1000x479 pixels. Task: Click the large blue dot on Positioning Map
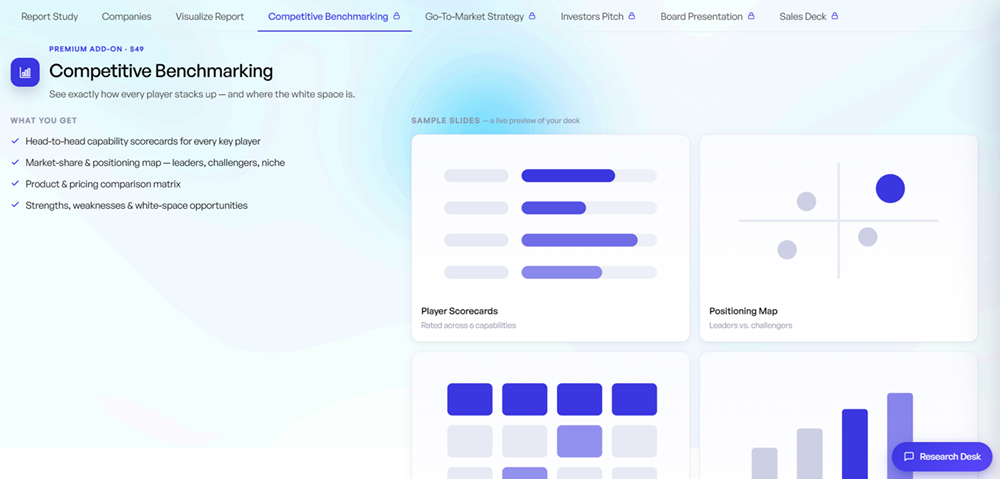click(x=890, y=189)
